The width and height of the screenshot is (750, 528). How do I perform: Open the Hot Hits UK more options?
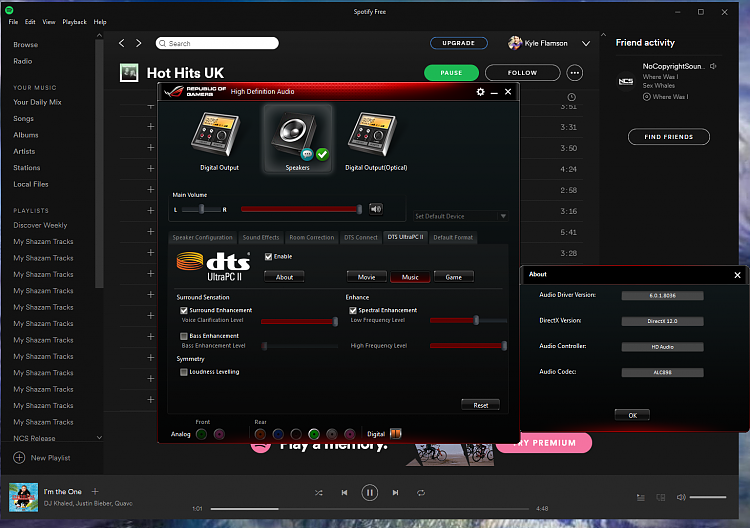(x=574, y=73)
